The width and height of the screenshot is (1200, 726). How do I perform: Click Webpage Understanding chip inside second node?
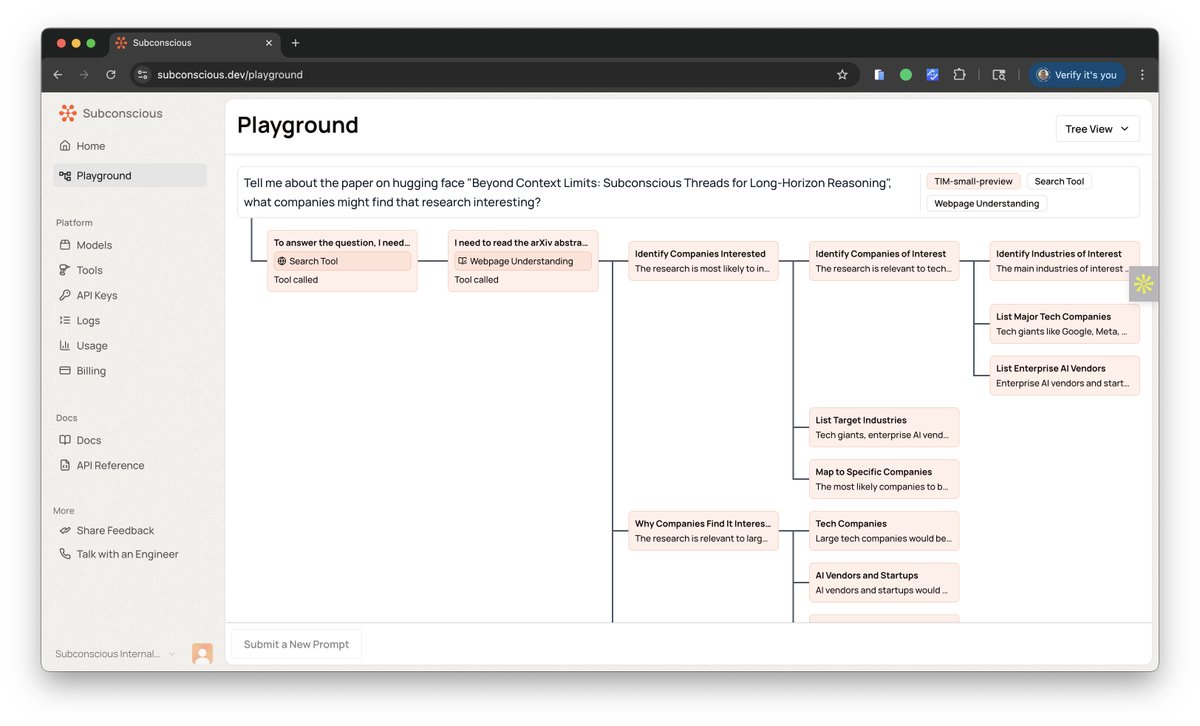tap(523, 261)
